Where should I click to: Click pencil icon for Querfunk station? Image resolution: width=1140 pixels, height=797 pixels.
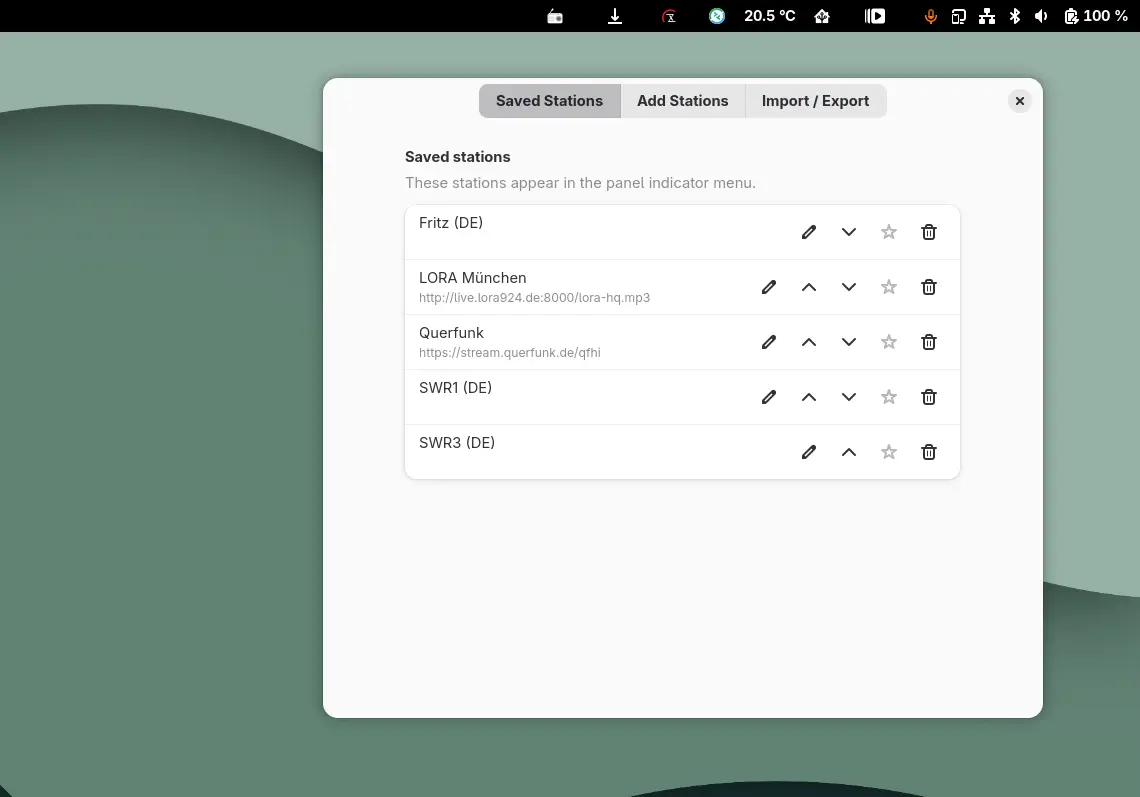point(769,342)
